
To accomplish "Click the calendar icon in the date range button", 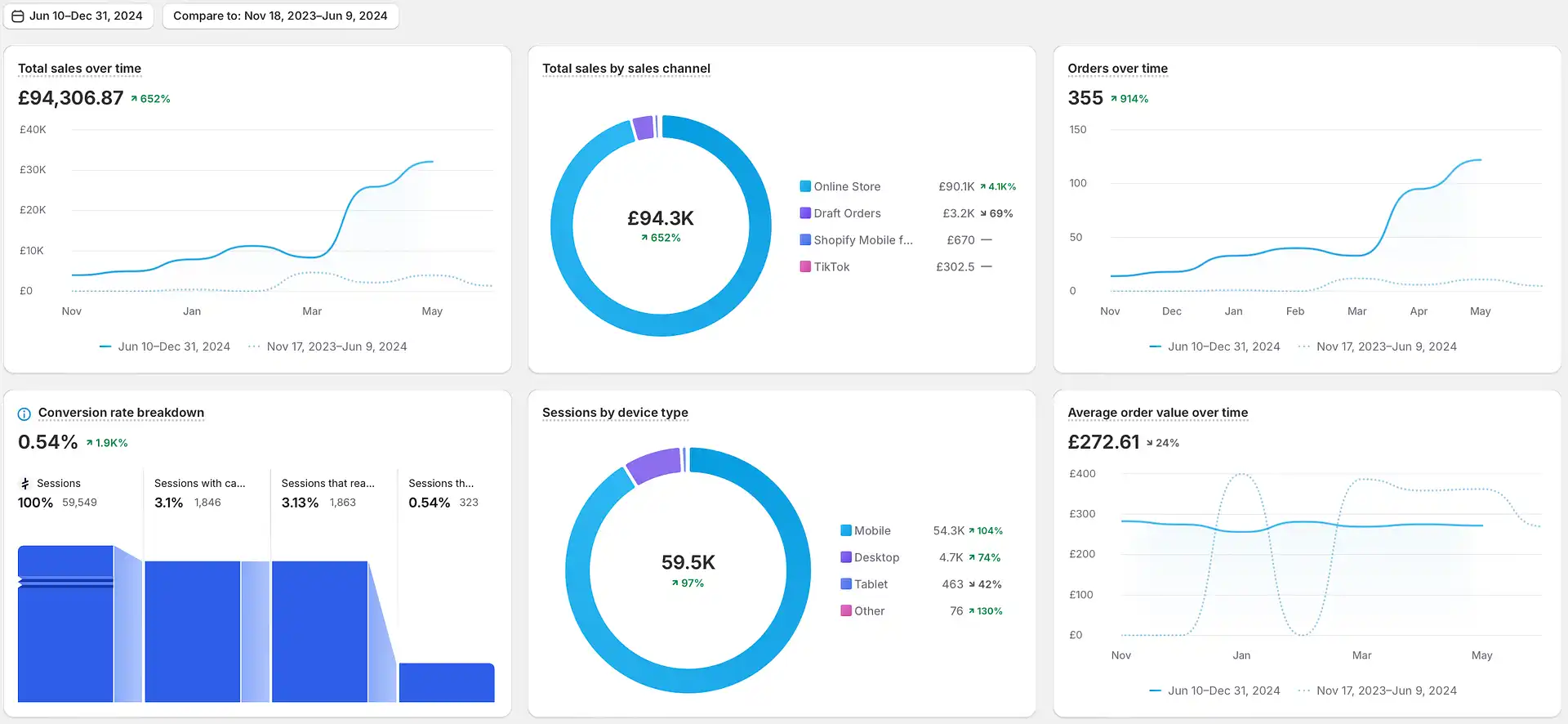I will (17, 16).
